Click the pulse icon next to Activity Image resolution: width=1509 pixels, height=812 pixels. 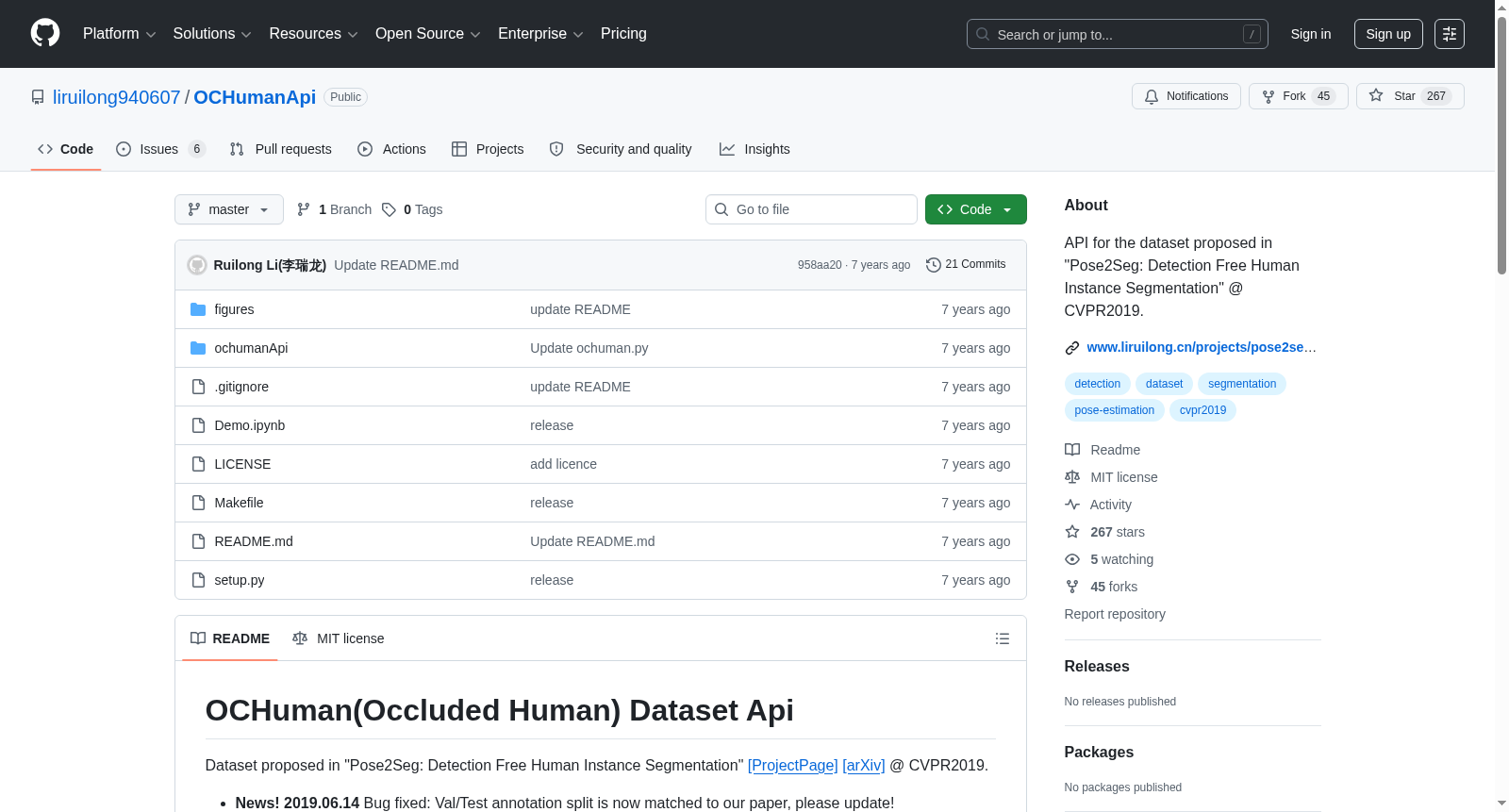click(x=1072, y=505)
